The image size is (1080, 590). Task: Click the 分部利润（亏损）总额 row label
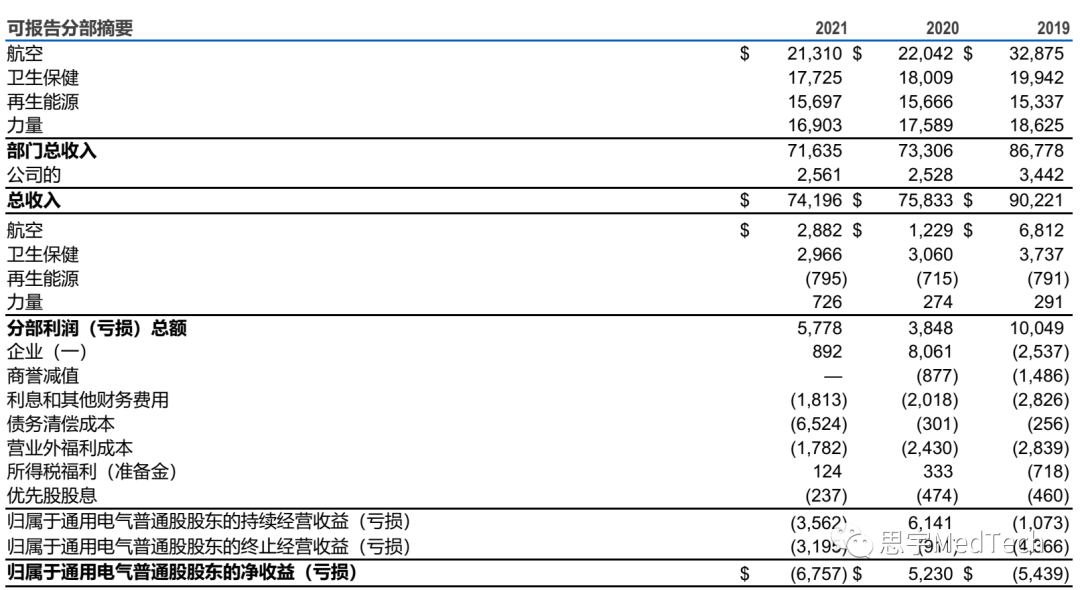[96, 327]
